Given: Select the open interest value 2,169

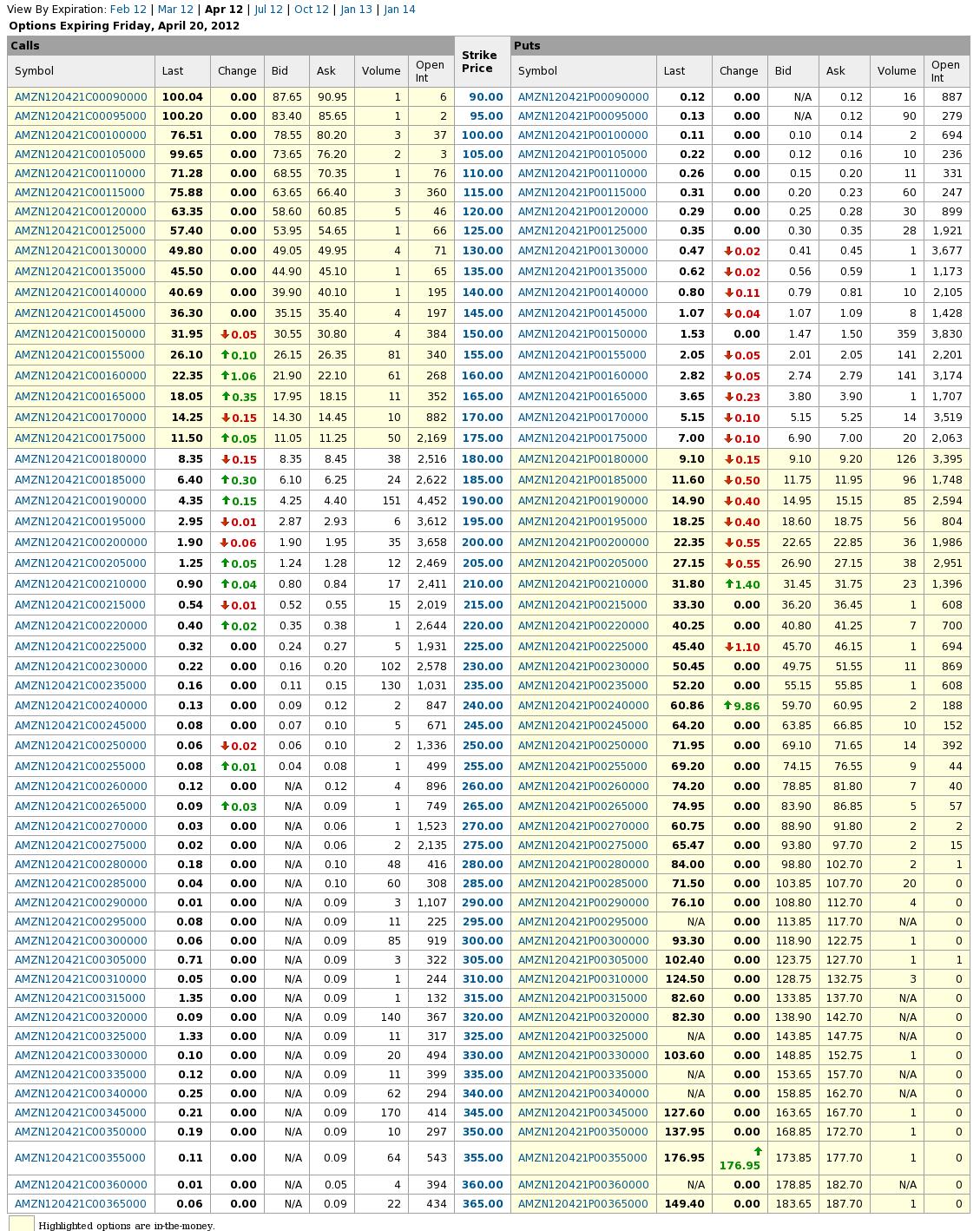Looking at the screenshot, I should (431, 438).
